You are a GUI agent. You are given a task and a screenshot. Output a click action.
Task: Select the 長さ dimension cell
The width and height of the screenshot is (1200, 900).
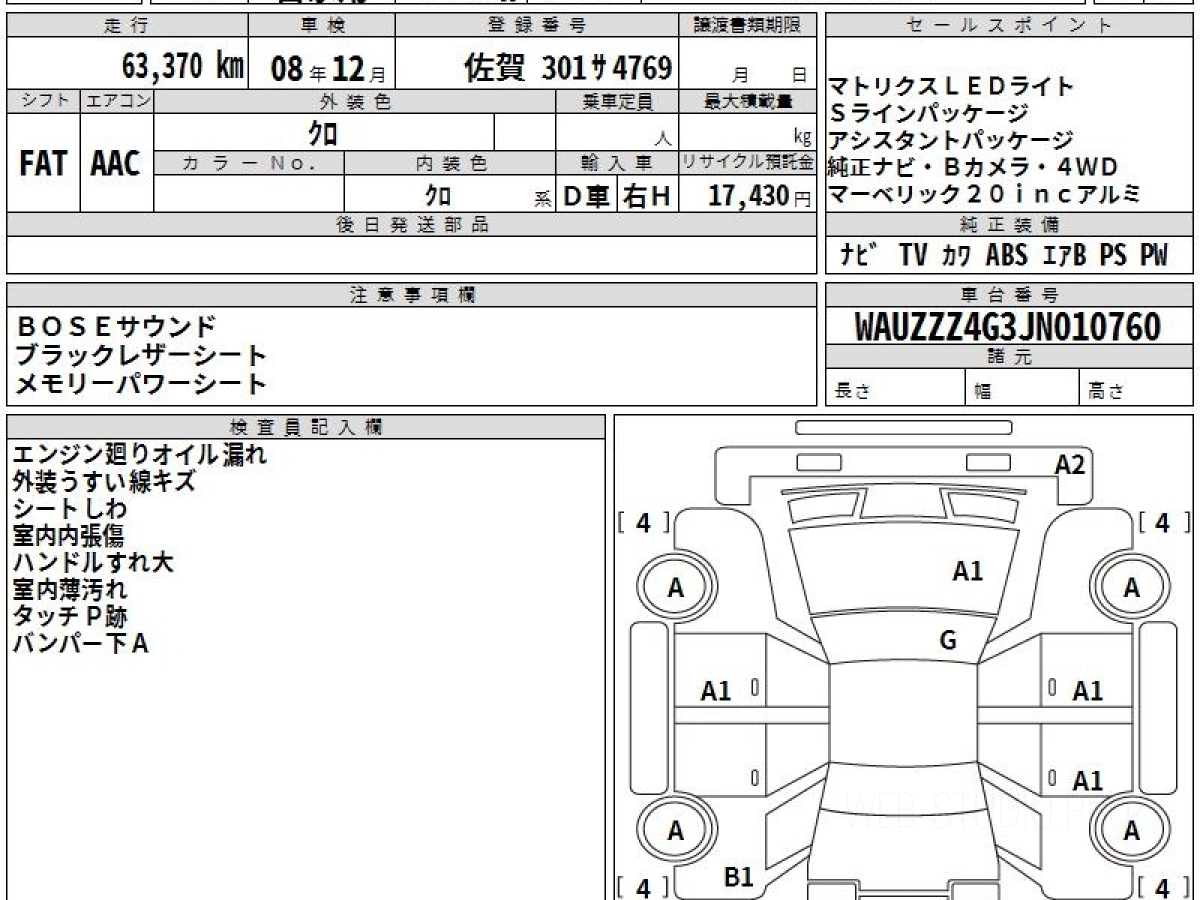(x=896, y=388)
